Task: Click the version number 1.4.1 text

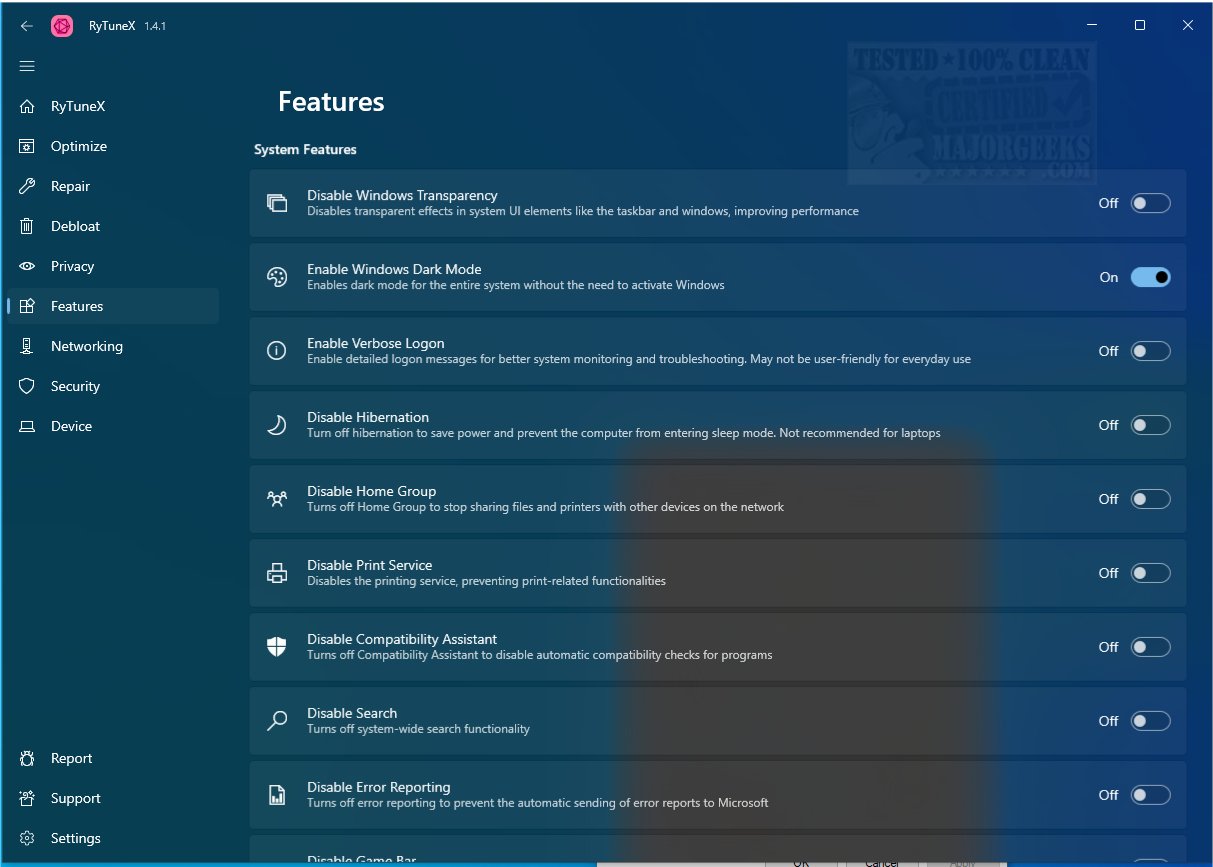Action: click(155, 26)
